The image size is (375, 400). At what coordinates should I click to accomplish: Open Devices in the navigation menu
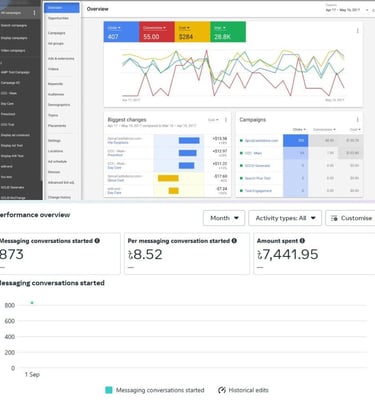(54, 172)
